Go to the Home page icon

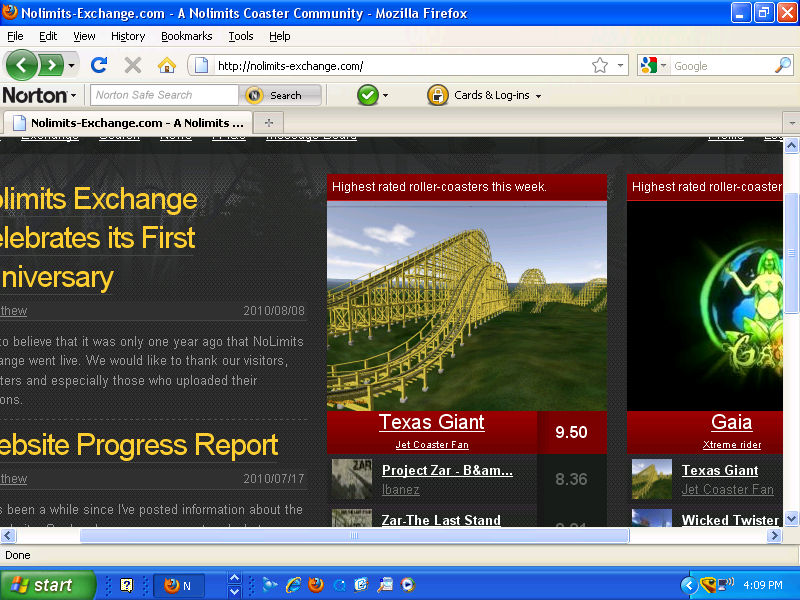point(166,65)
